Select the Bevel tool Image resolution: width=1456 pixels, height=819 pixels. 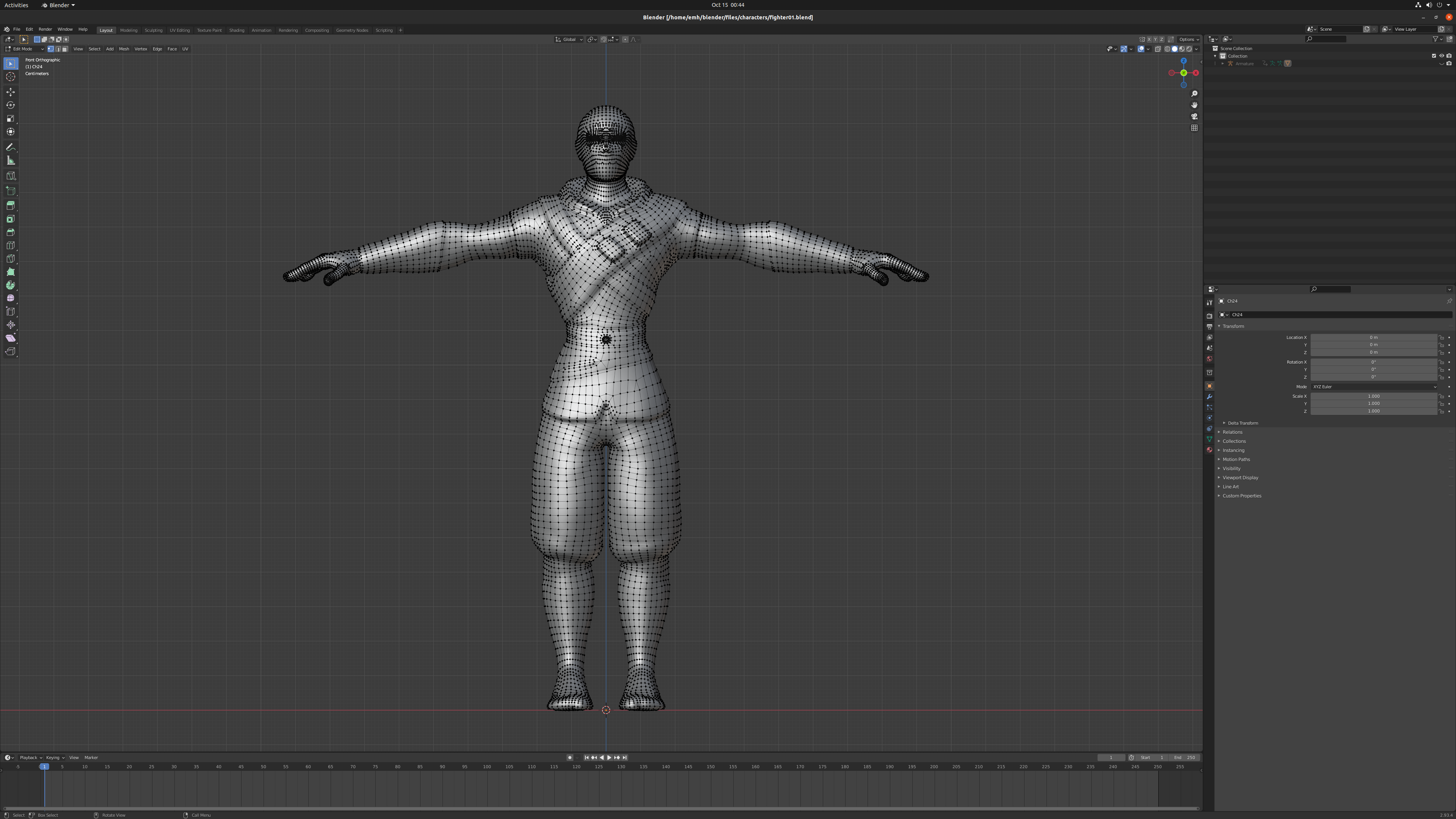click(x=11, y=232)
